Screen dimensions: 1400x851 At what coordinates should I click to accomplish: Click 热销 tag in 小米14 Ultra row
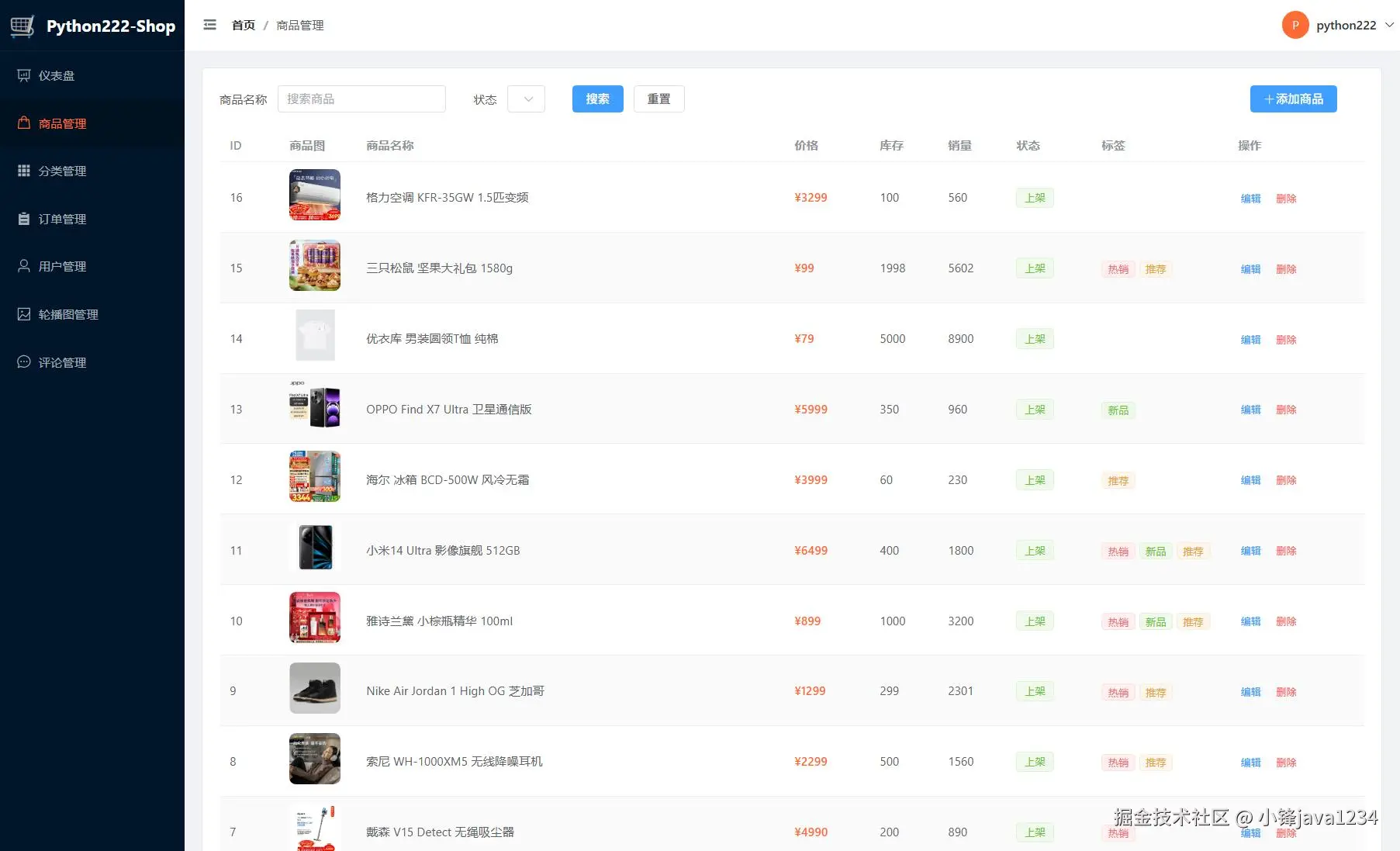tap(1118, 552)
